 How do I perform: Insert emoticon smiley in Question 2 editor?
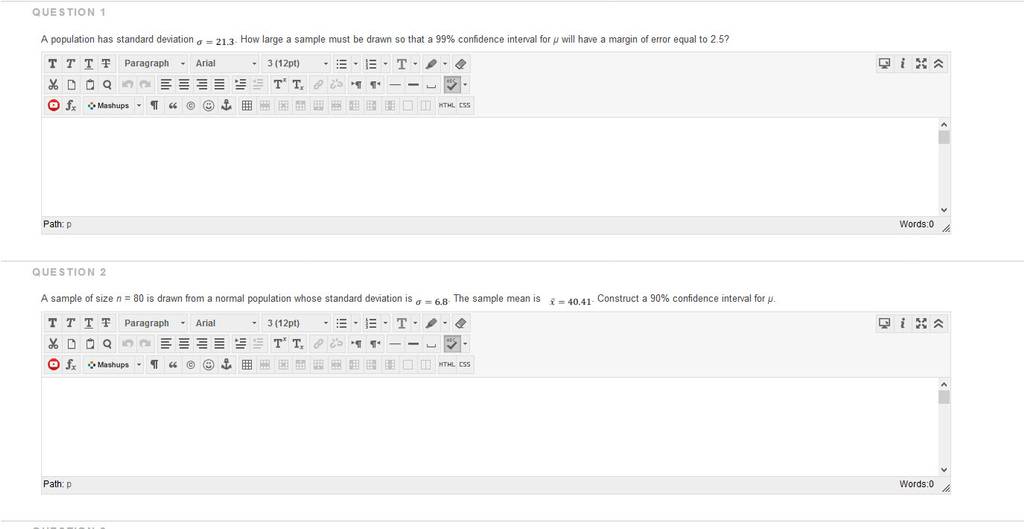pyautogui.click(x=208, y=365)
